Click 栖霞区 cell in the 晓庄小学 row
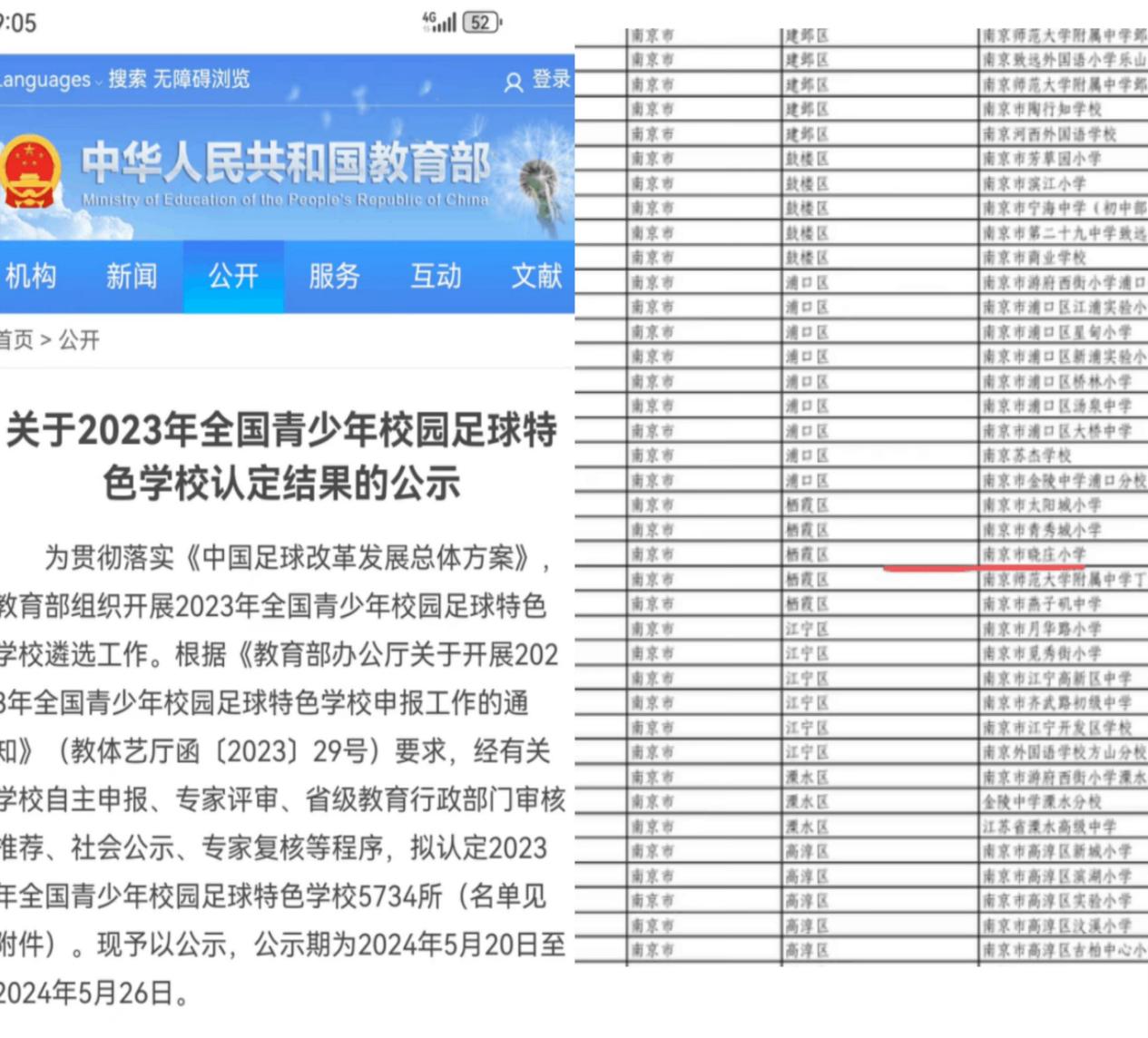 tap(807, 554)
